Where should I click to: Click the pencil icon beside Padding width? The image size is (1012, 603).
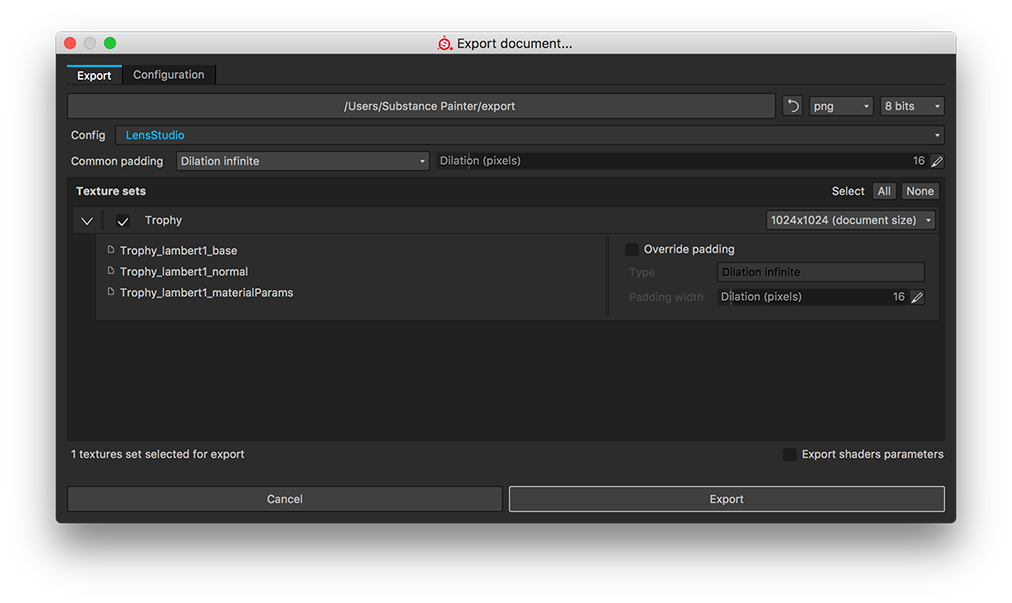pos(917,297)
